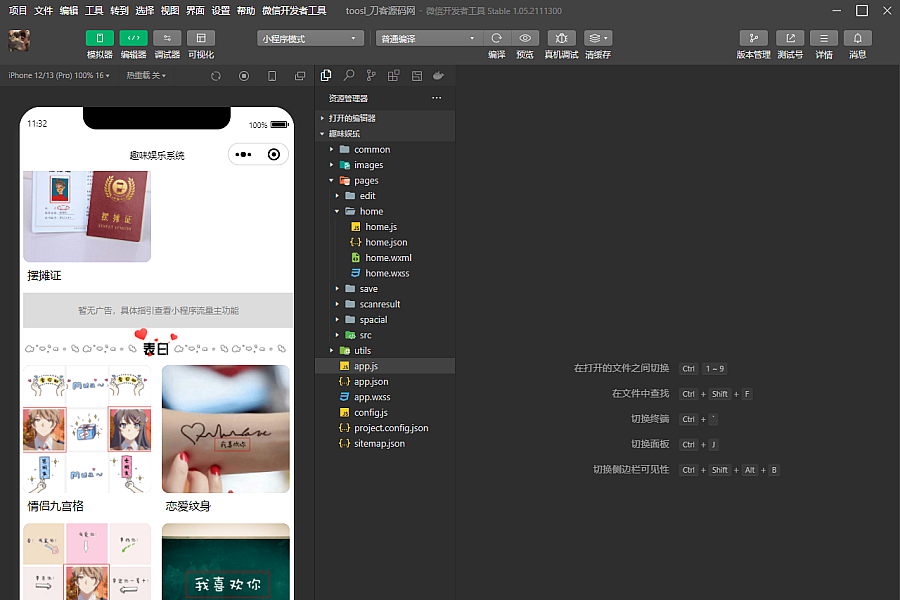The height and width of the screenshot is (600, 900).
Task: Click the compile (编译) refresh icon
Action: coord(496,38)
